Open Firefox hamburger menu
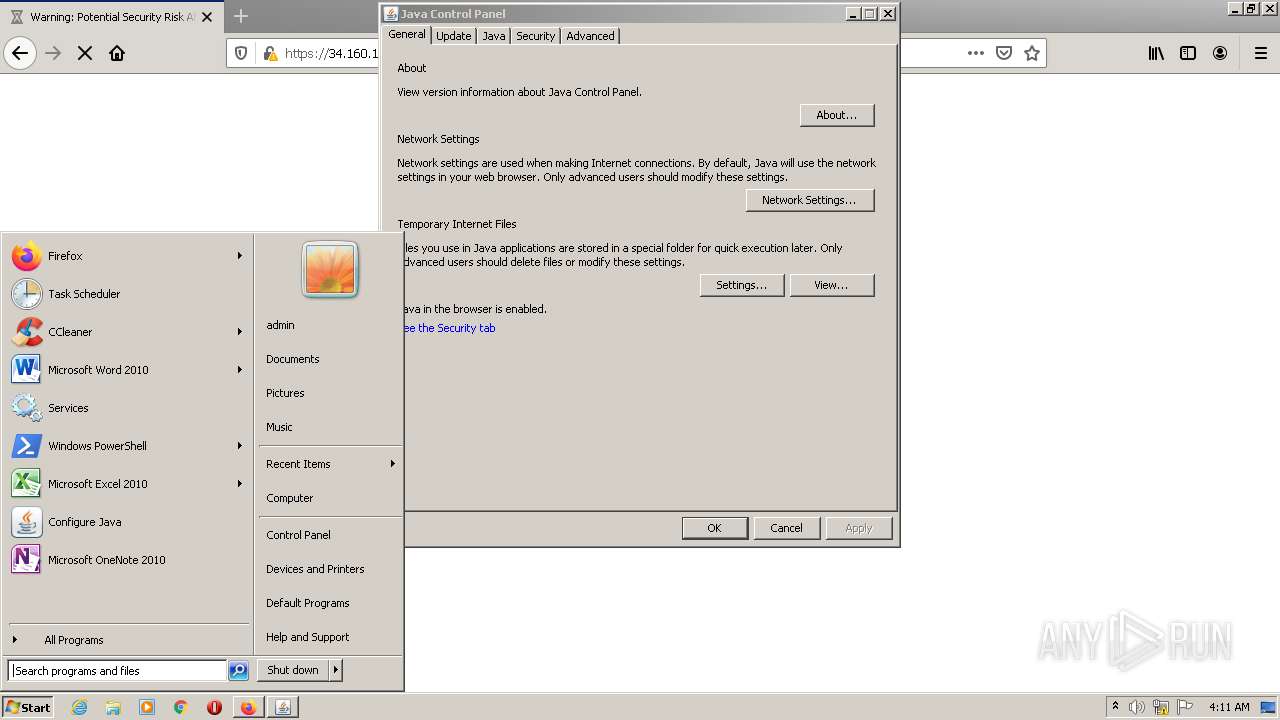The image size is (1280, 720). pyautogui.click(x=1261, y=53)
